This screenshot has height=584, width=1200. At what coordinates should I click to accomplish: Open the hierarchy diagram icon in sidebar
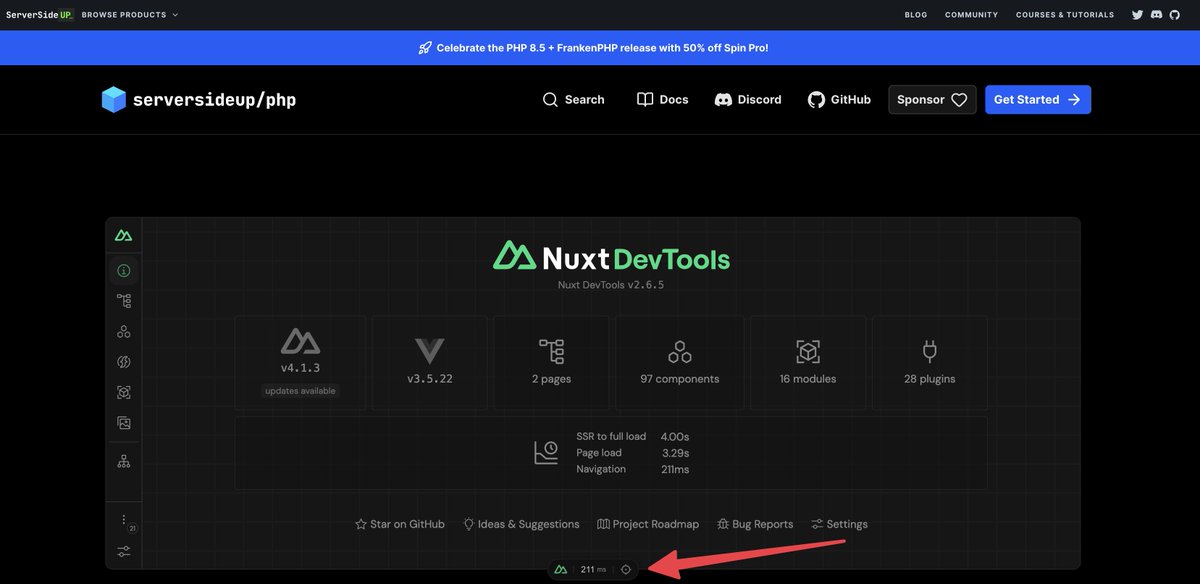click(x=124, y=461)
